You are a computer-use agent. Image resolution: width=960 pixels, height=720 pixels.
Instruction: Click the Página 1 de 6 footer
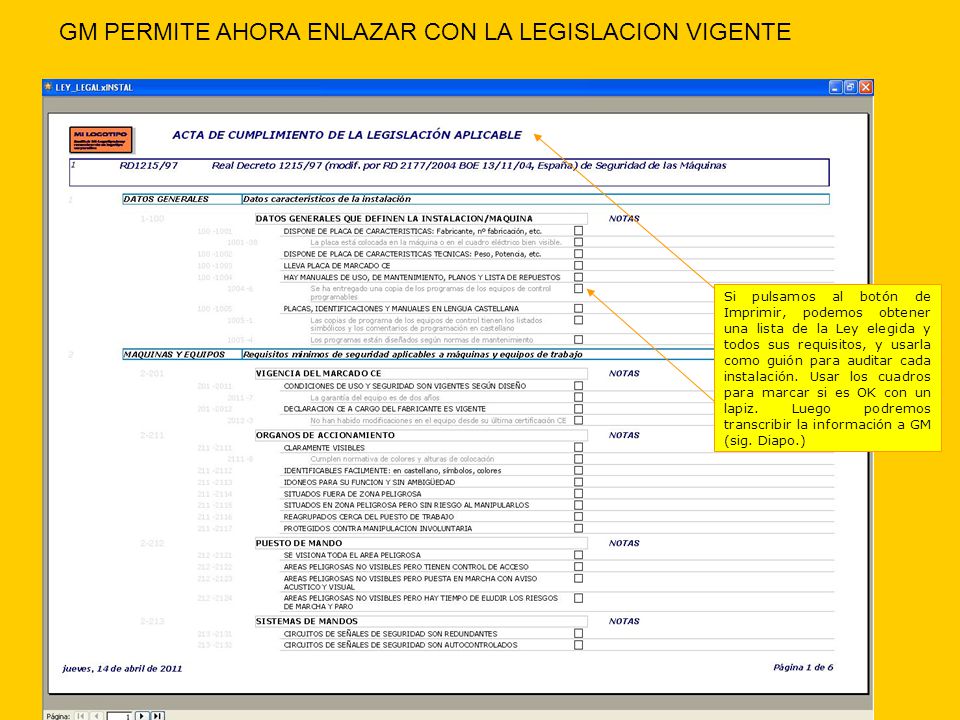pyautogui.click(x=803, y=667)
